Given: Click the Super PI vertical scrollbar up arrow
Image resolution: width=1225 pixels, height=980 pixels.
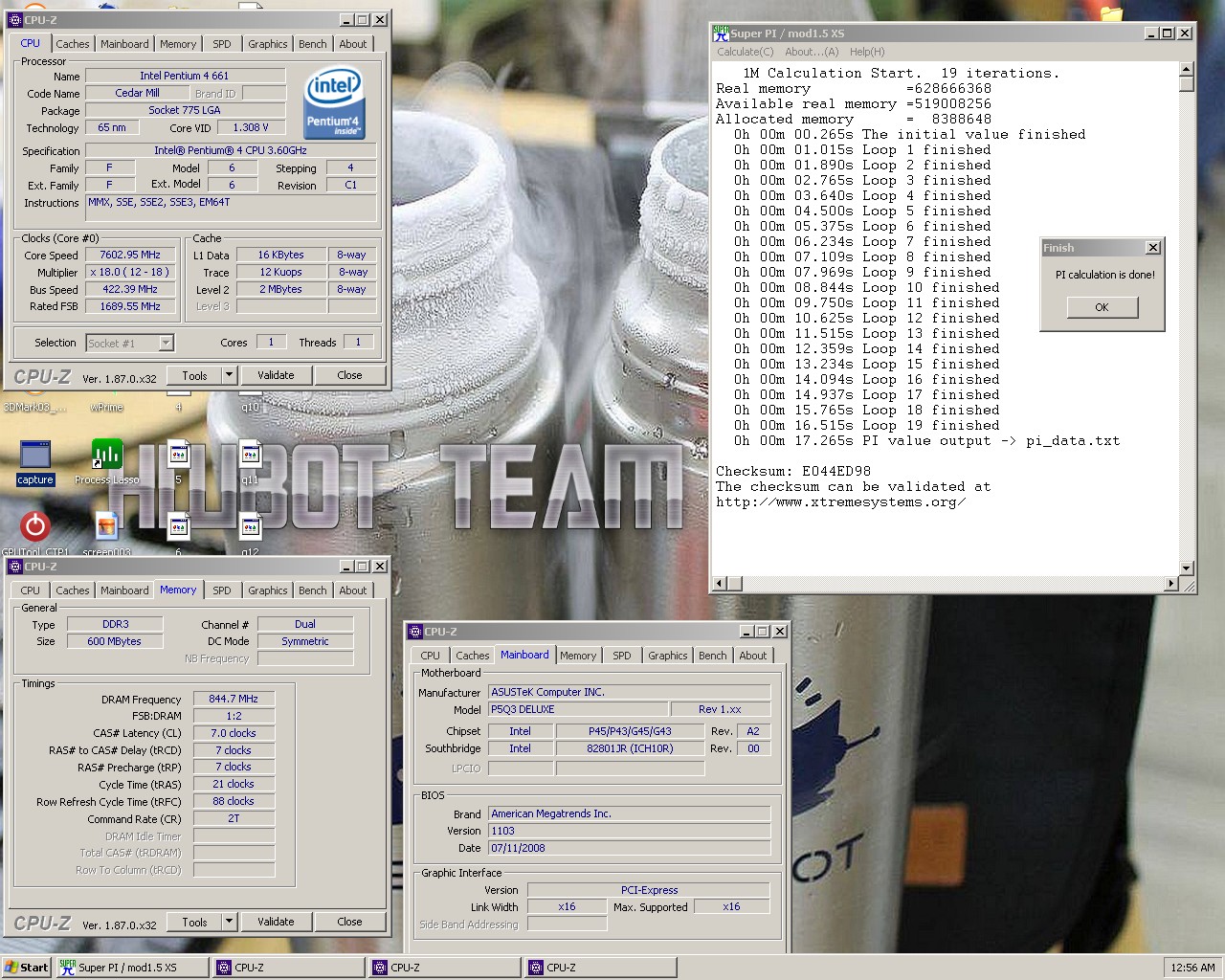Looking at the screenshot, I should (1187, 69).
